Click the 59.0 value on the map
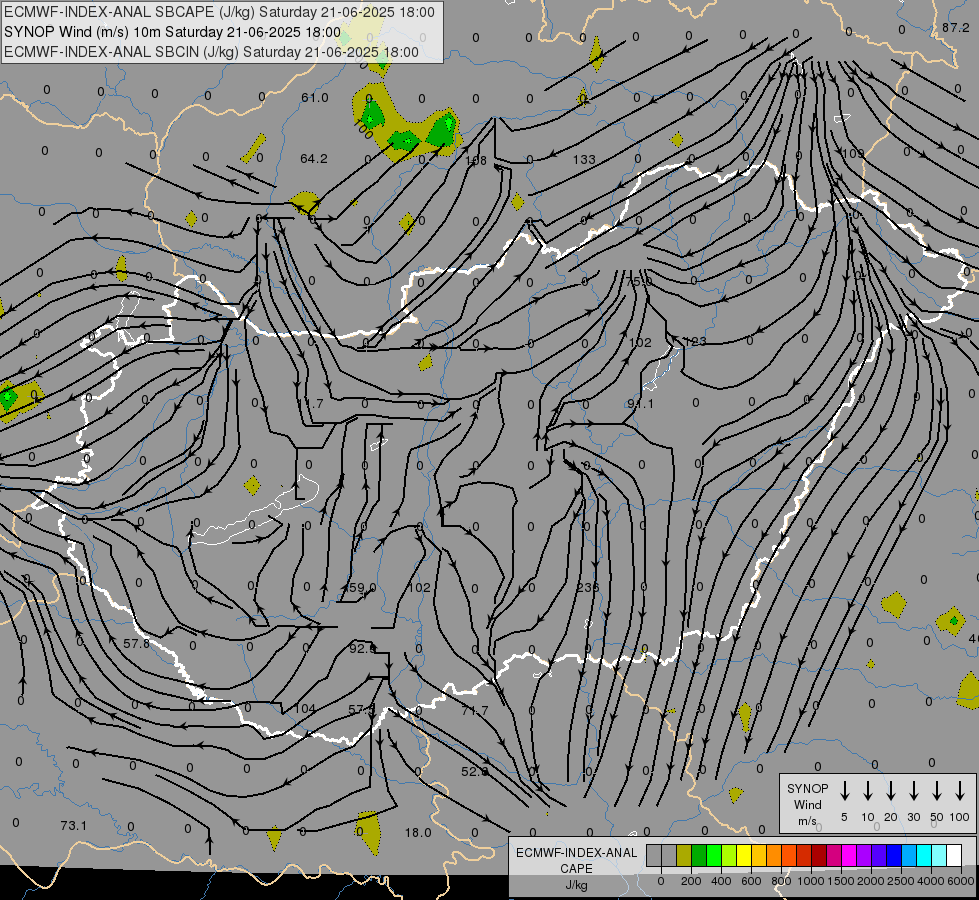Viewport: 979px width, 900px height. 362,588
